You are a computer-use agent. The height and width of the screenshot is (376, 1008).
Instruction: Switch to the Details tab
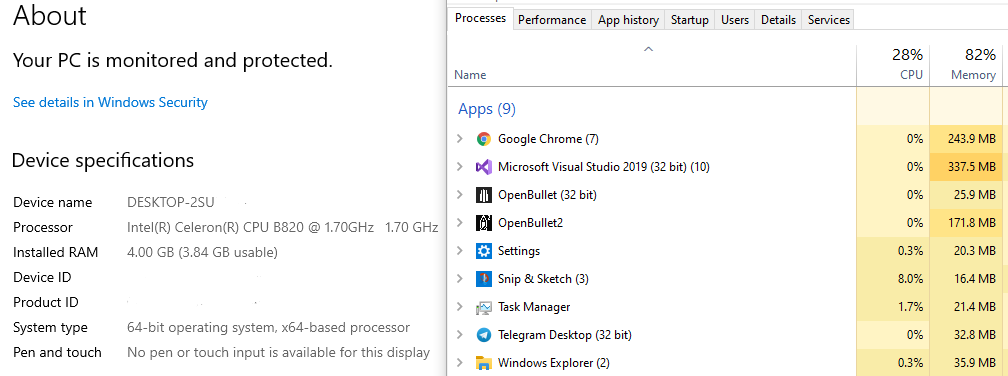(x=778, y=20)
